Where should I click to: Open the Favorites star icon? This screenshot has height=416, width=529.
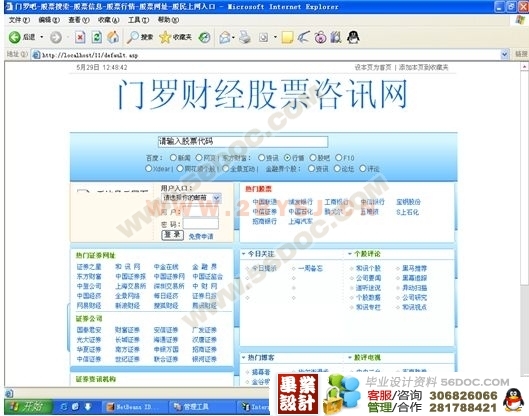pyautogui.click(x=165, y=37)
